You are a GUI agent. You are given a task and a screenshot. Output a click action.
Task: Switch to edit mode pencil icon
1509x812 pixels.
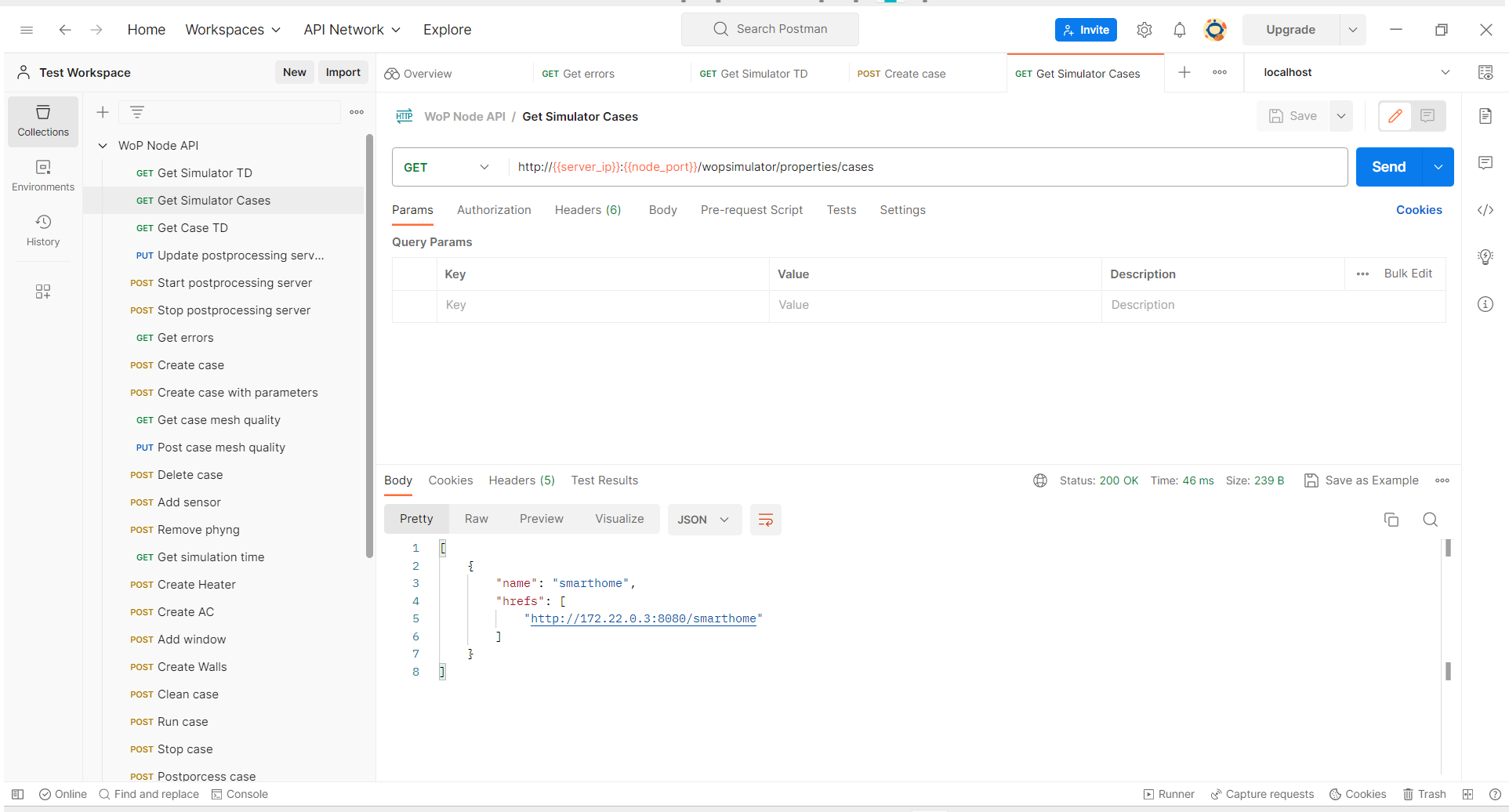pyautogui.click(x=1395, y=116)
